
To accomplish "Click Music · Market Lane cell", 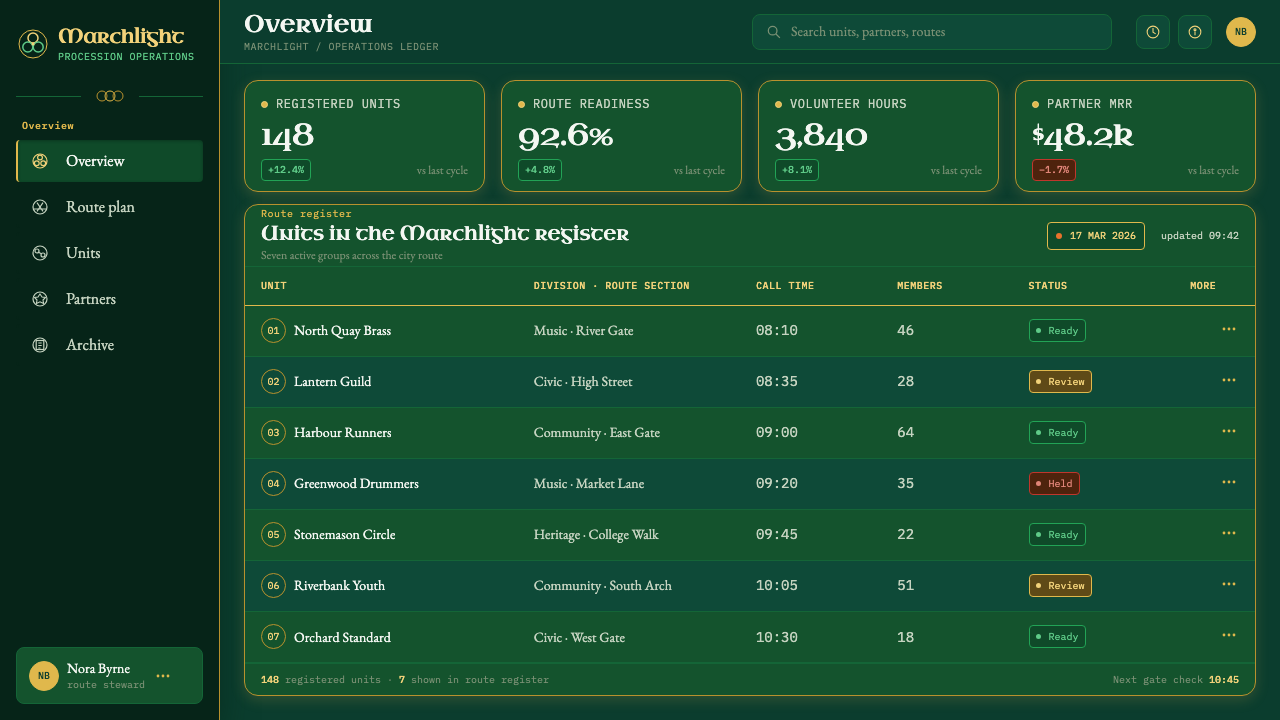I will 589,484.
